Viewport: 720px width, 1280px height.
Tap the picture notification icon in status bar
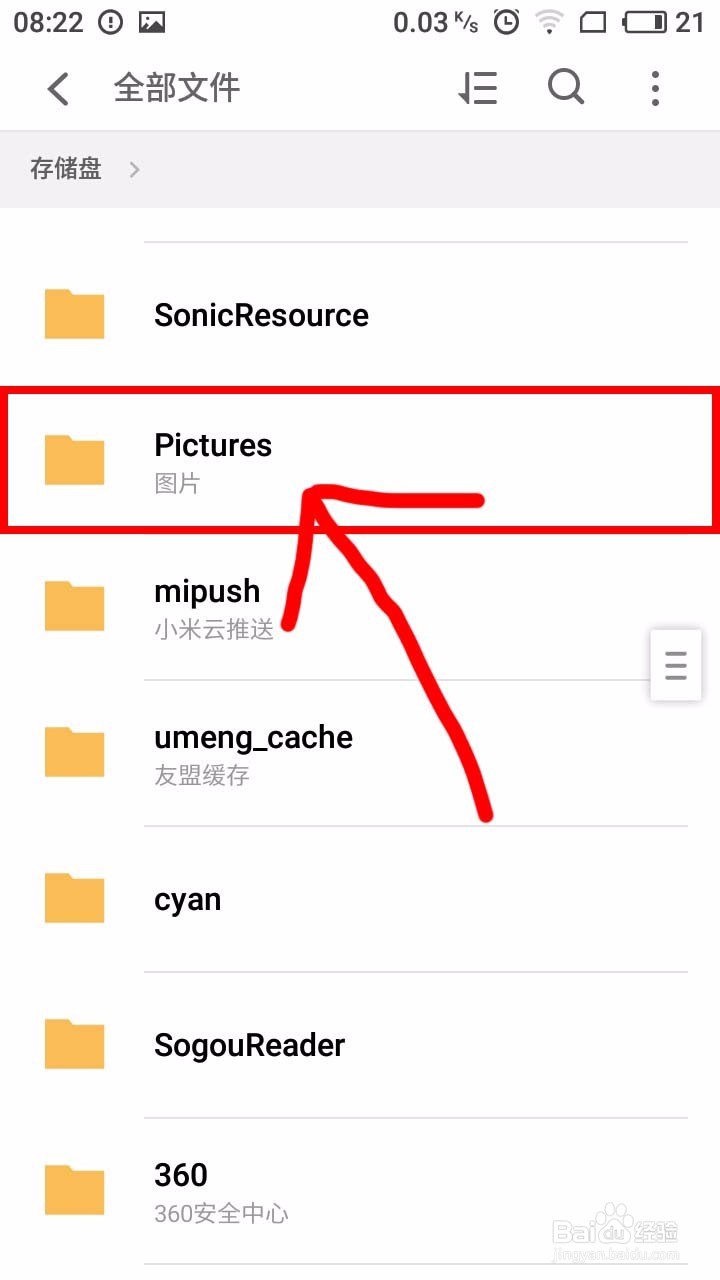152,22
